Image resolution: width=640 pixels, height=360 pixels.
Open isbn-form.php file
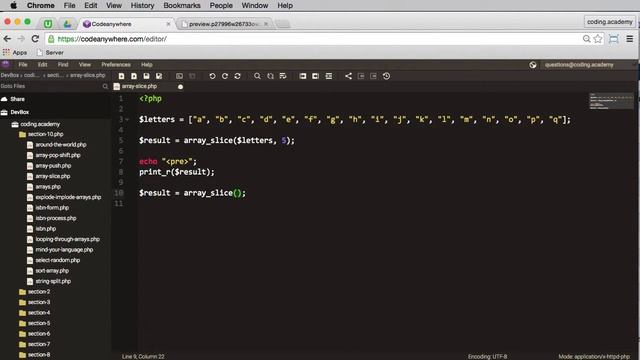click(x=52, y=208)
